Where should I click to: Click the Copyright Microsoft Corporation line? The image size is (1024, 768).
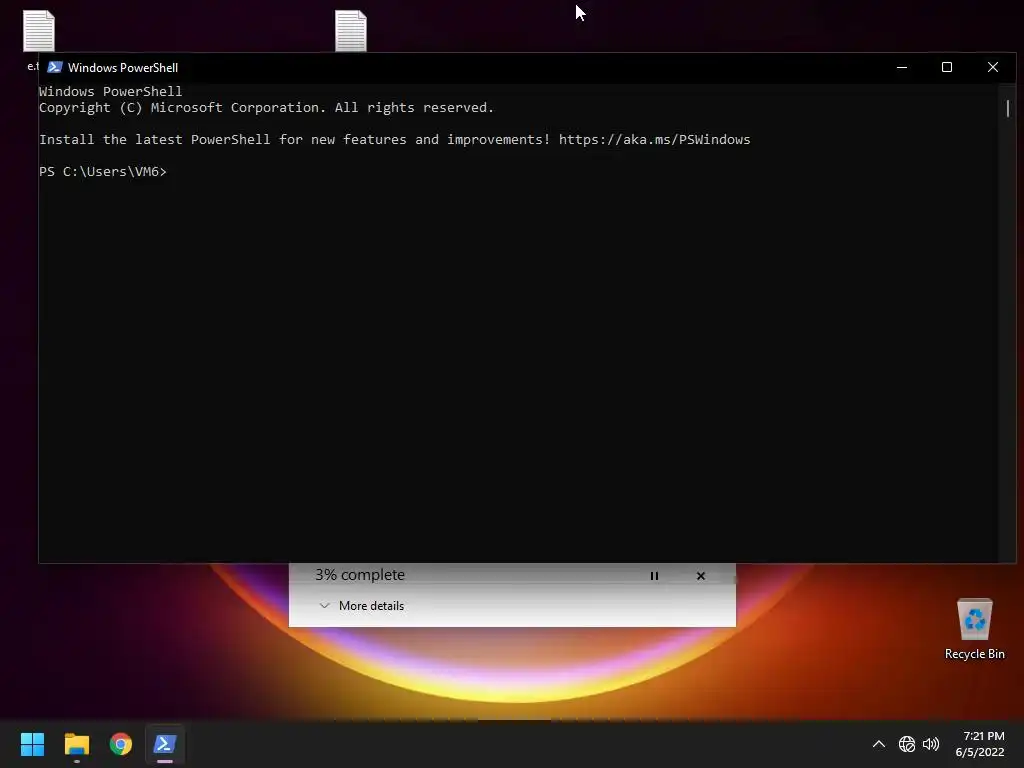coord(266,108)
